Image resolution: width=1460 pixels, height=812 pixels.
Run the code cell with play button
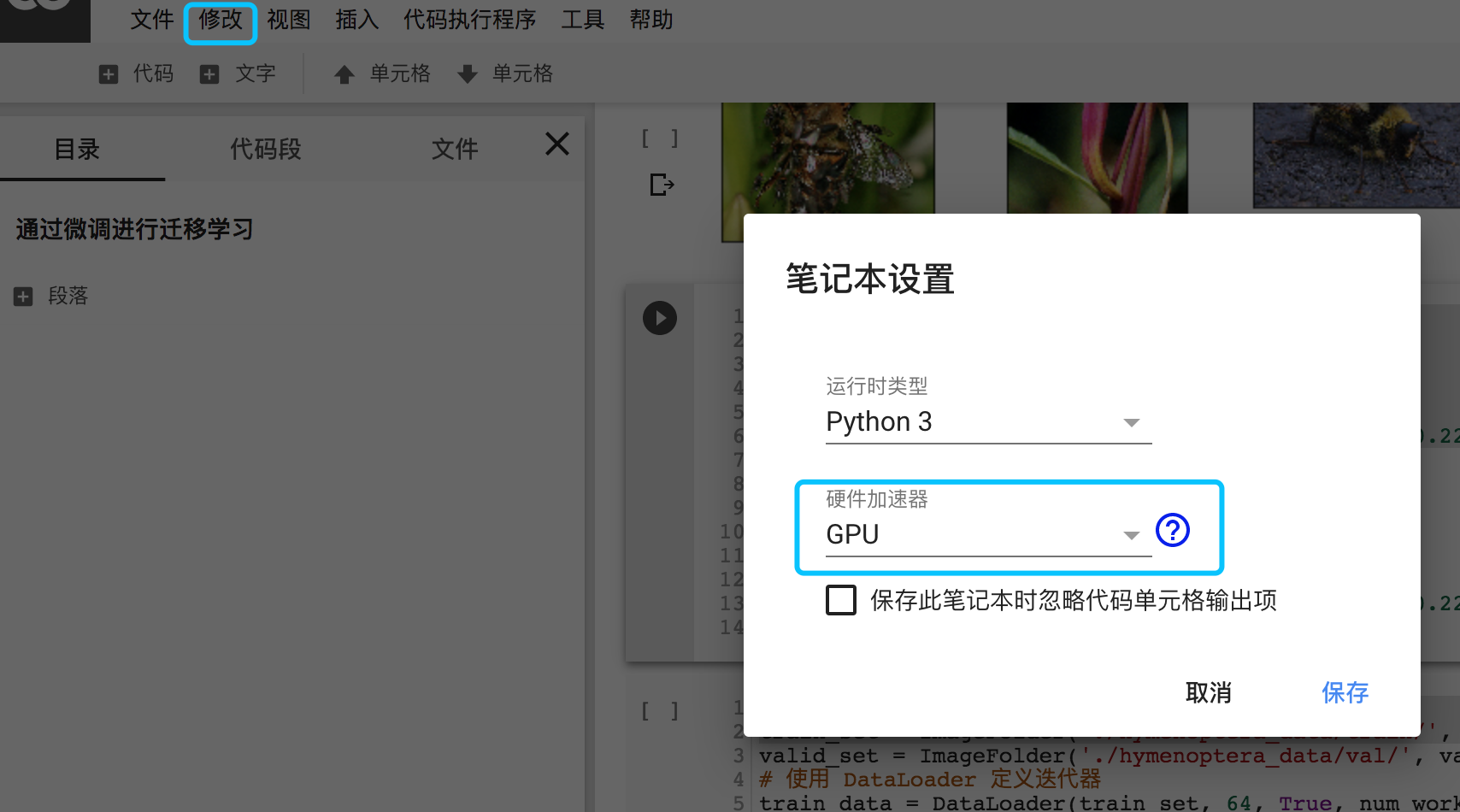(660, 318)
